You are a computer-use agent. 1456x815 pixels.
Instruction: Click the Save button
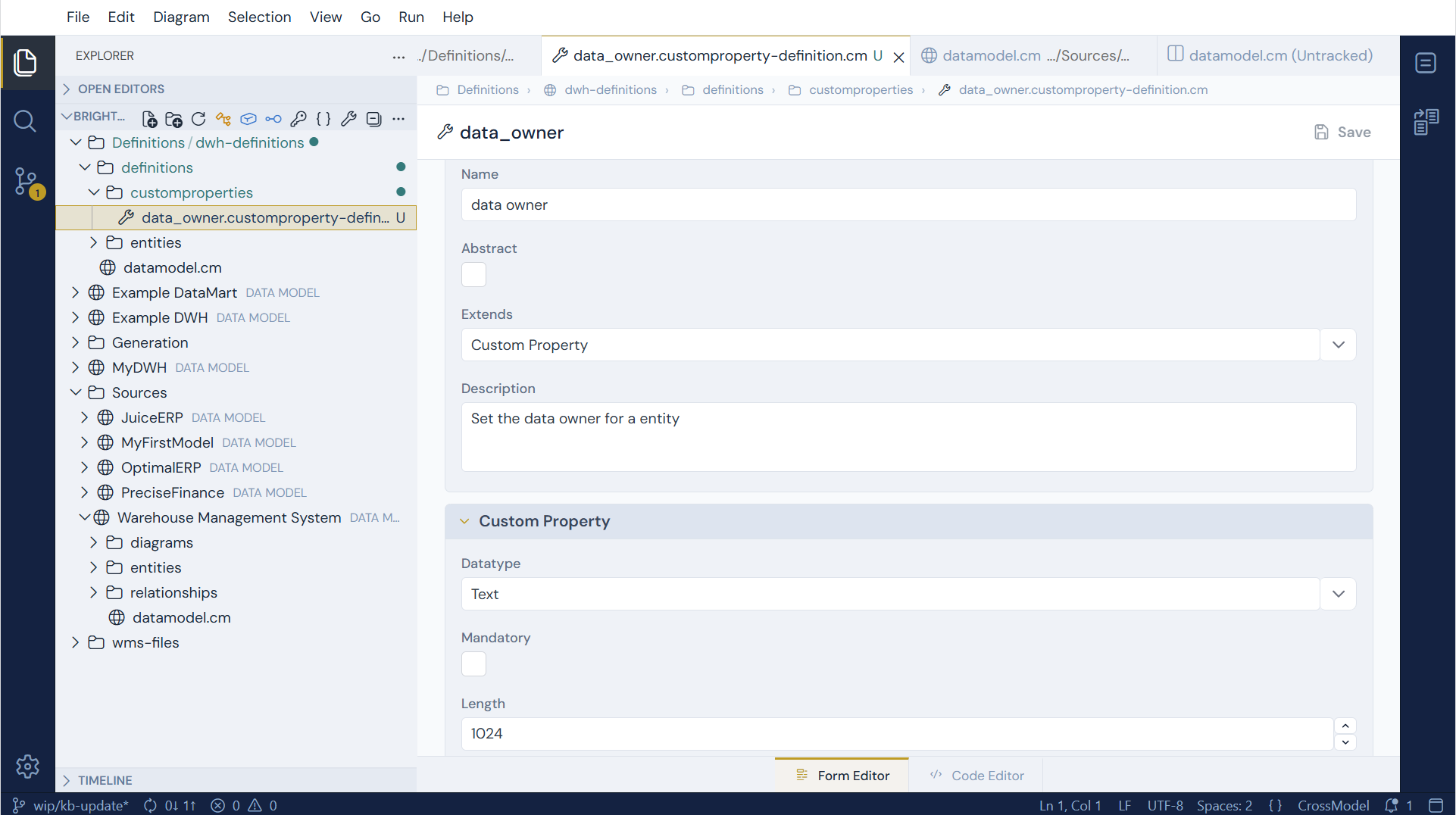click(x=1342, y=132)
